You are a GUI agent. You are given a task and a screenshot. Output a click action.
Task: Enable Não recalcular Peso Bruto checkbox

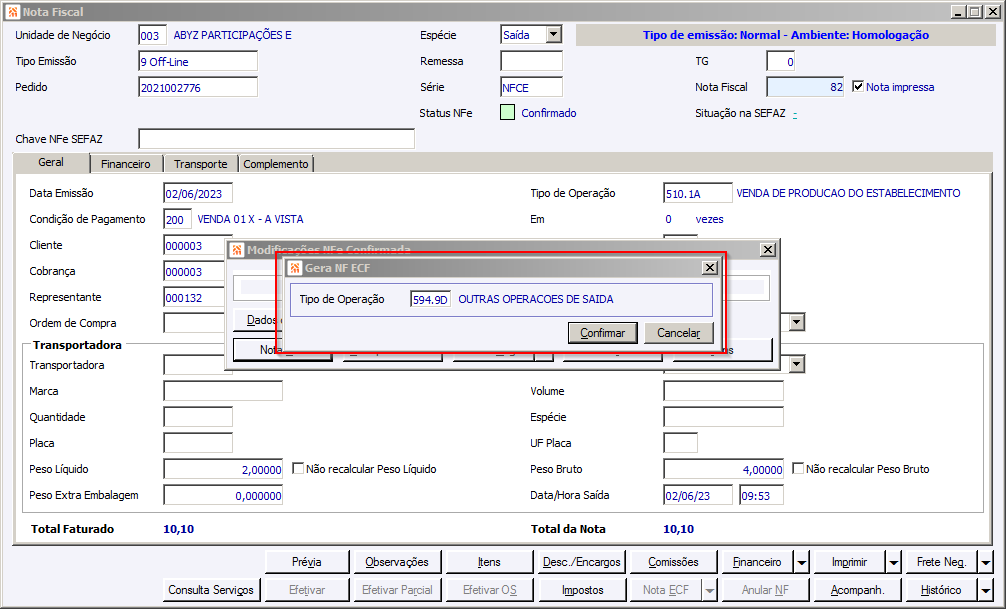tap(798, 469)
